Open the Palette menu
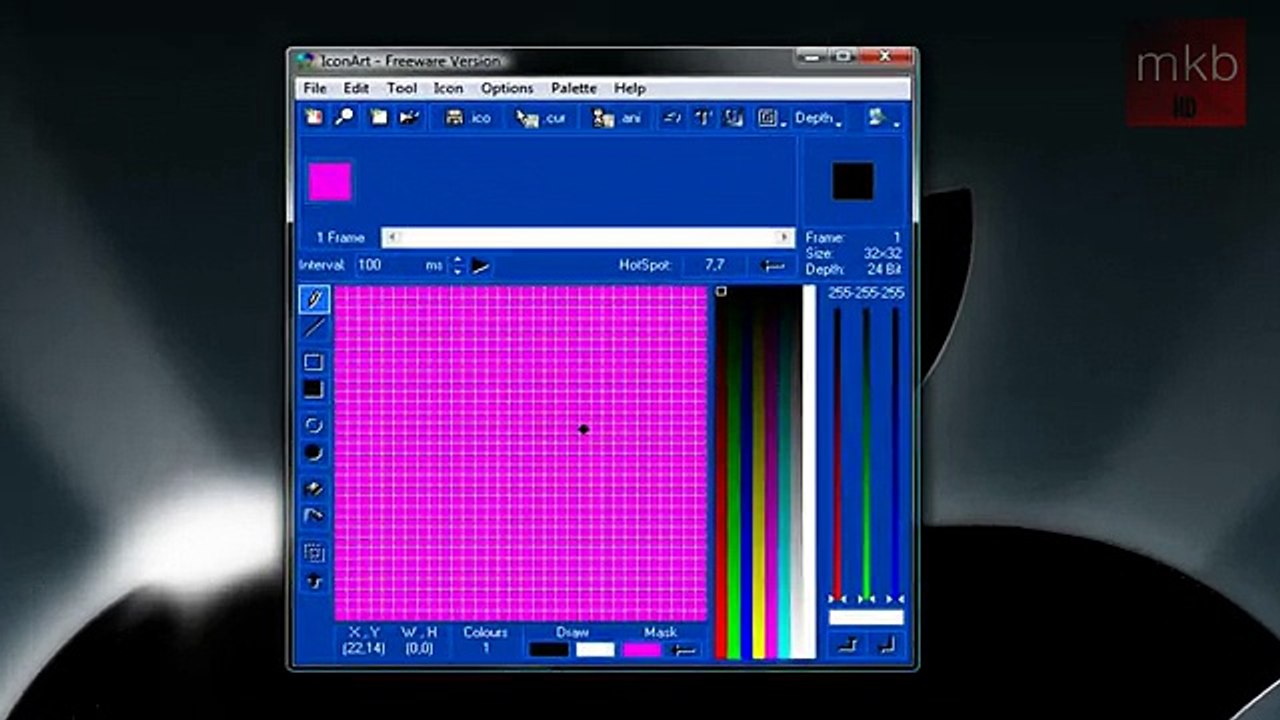Viewport: 1280px width, 720px height. pos(574,88)
